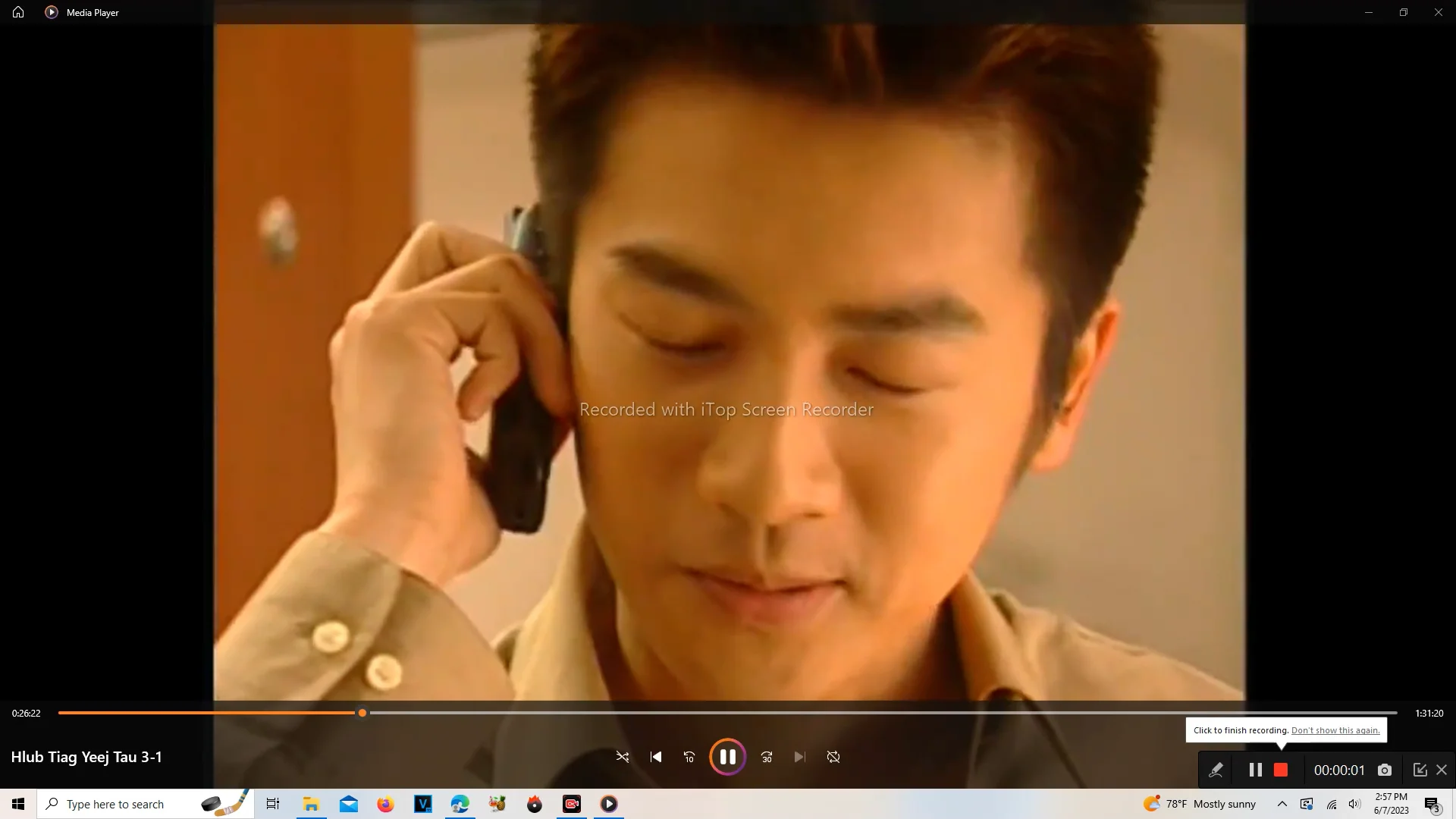Click the video seek bar progress slider
The image size is (1456, 819).
(362, 713)
